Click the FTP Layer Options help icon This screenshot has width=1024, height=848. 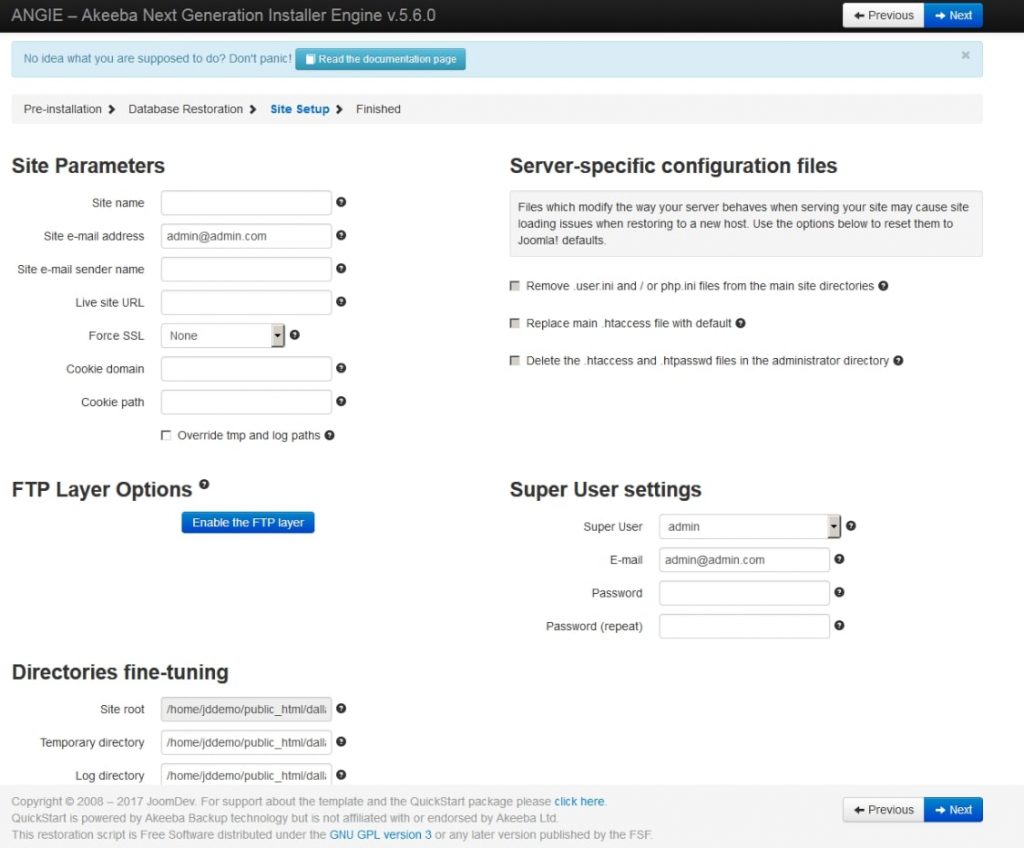[x=203, y=484]
